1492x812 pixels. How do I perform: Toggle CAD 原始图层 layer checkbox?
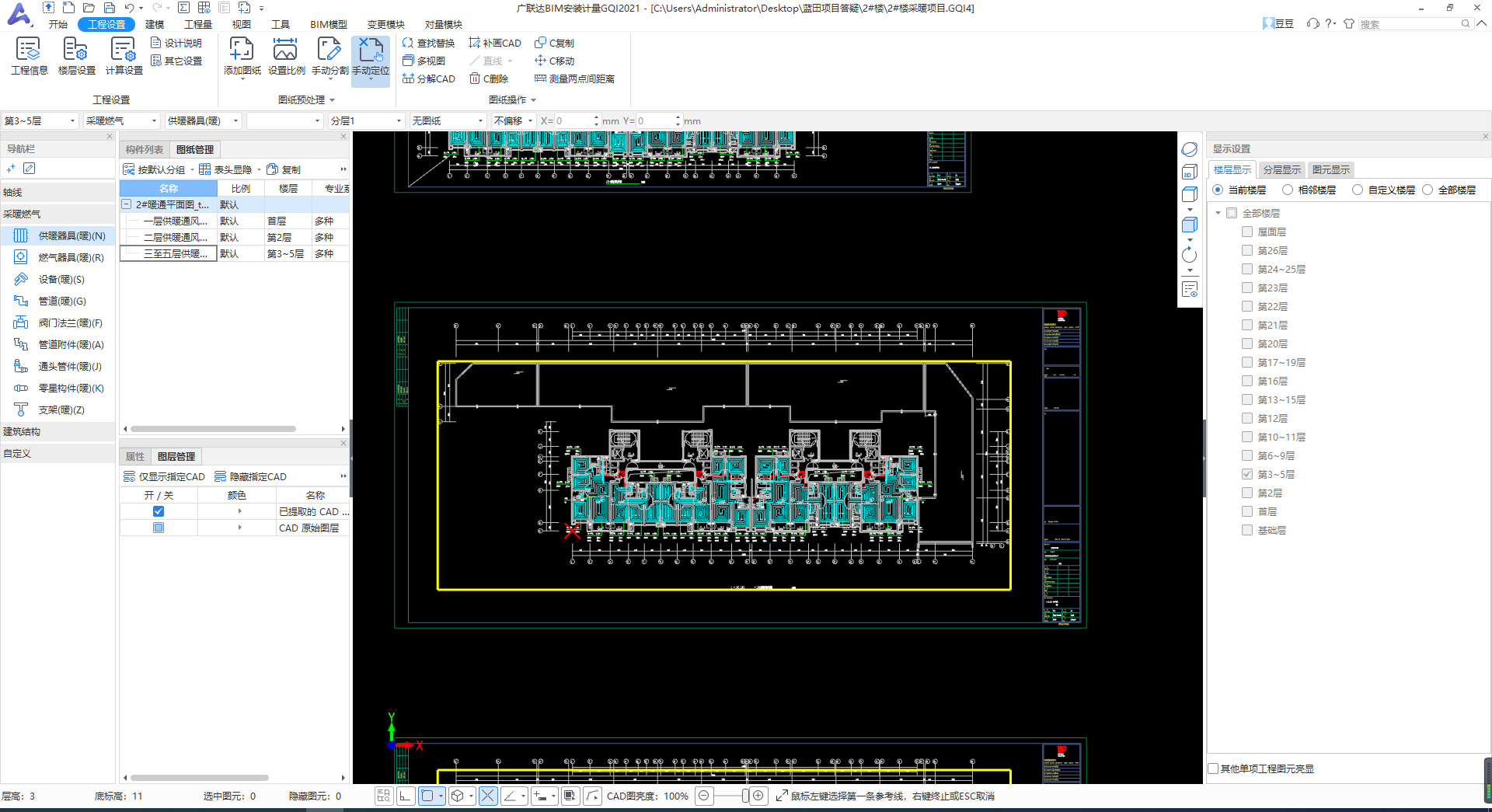(159, 528)
